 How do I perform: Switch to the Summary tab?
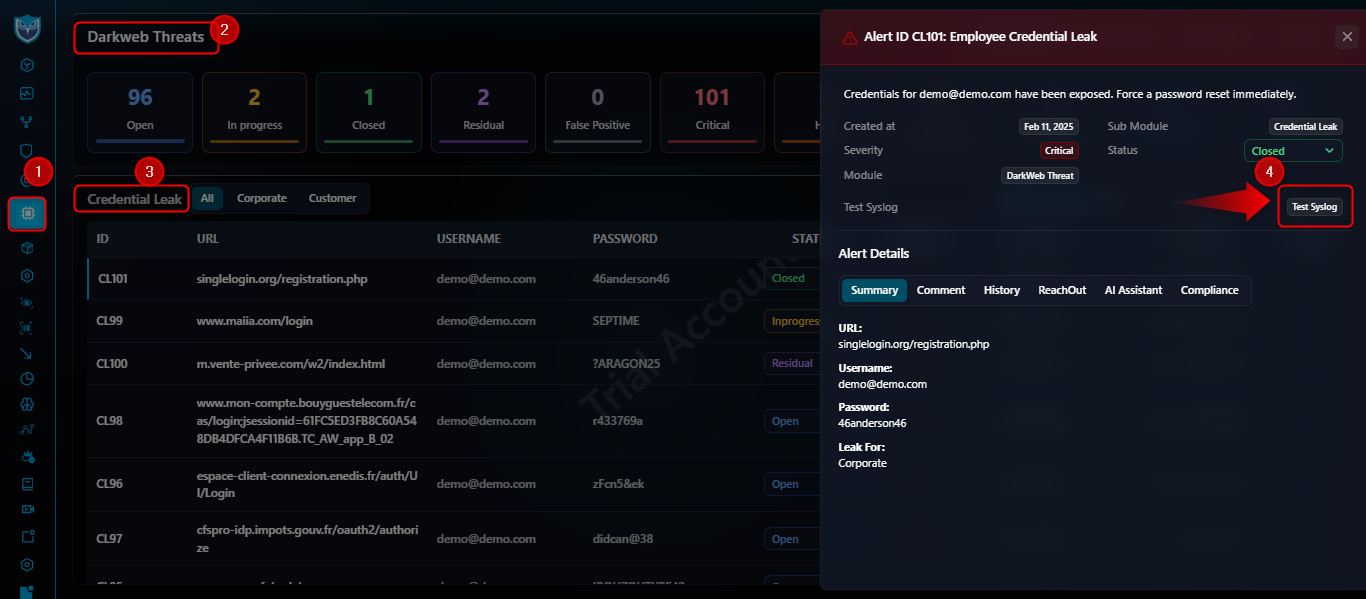[875, 290]
